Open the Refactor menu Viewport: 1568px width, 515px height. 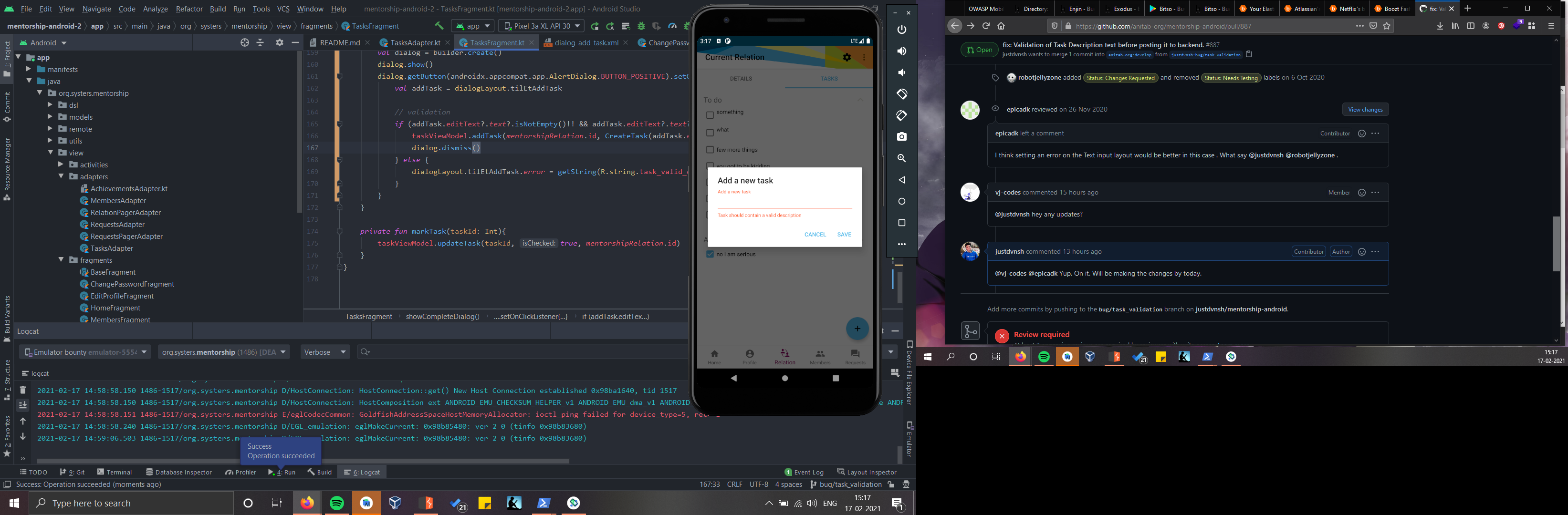(188, 9)
